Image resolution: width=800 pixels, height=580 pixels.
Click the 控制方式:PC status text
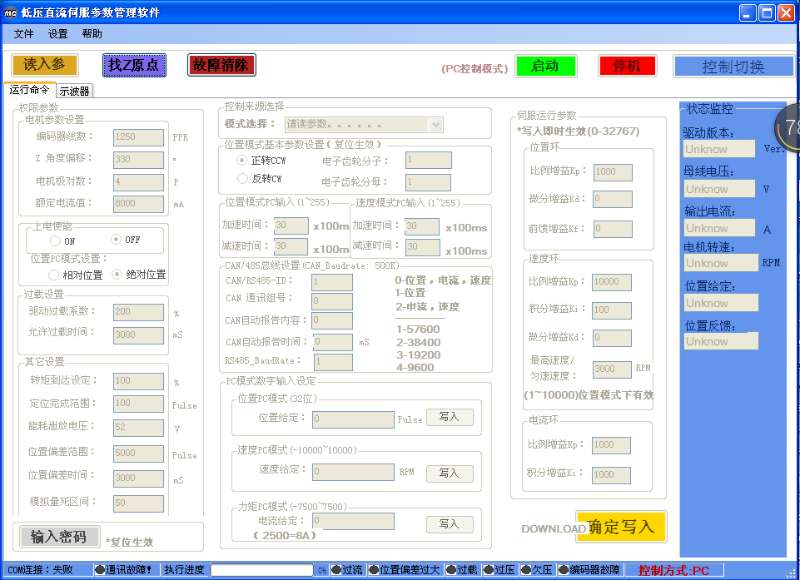tap(673, 570)
